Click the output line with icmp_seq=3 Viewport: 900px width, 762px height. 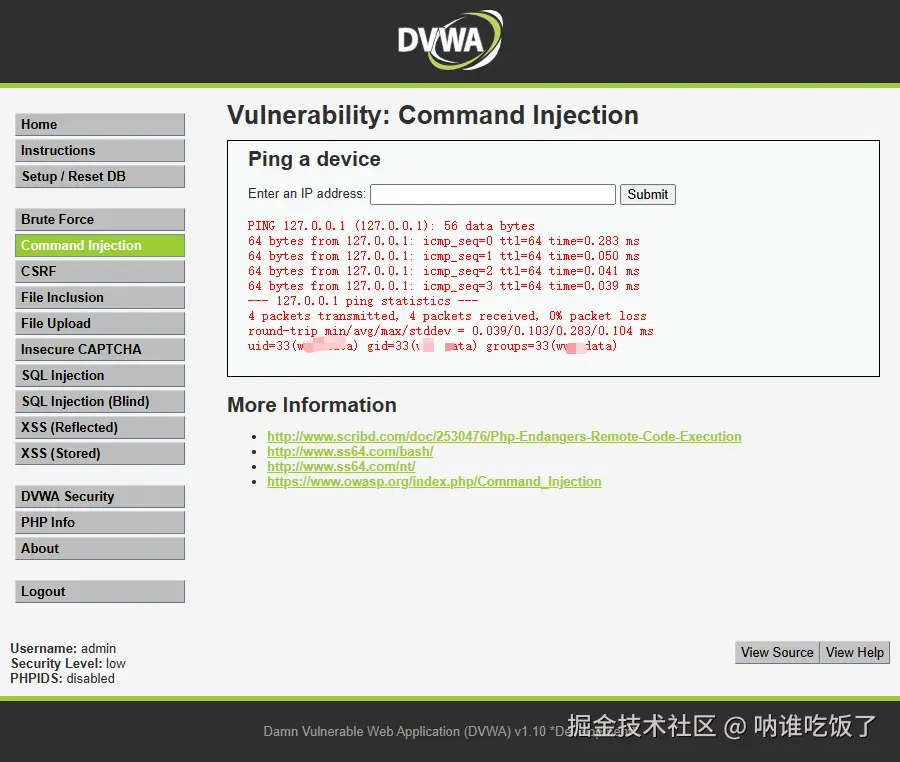(x=444, y=286)
